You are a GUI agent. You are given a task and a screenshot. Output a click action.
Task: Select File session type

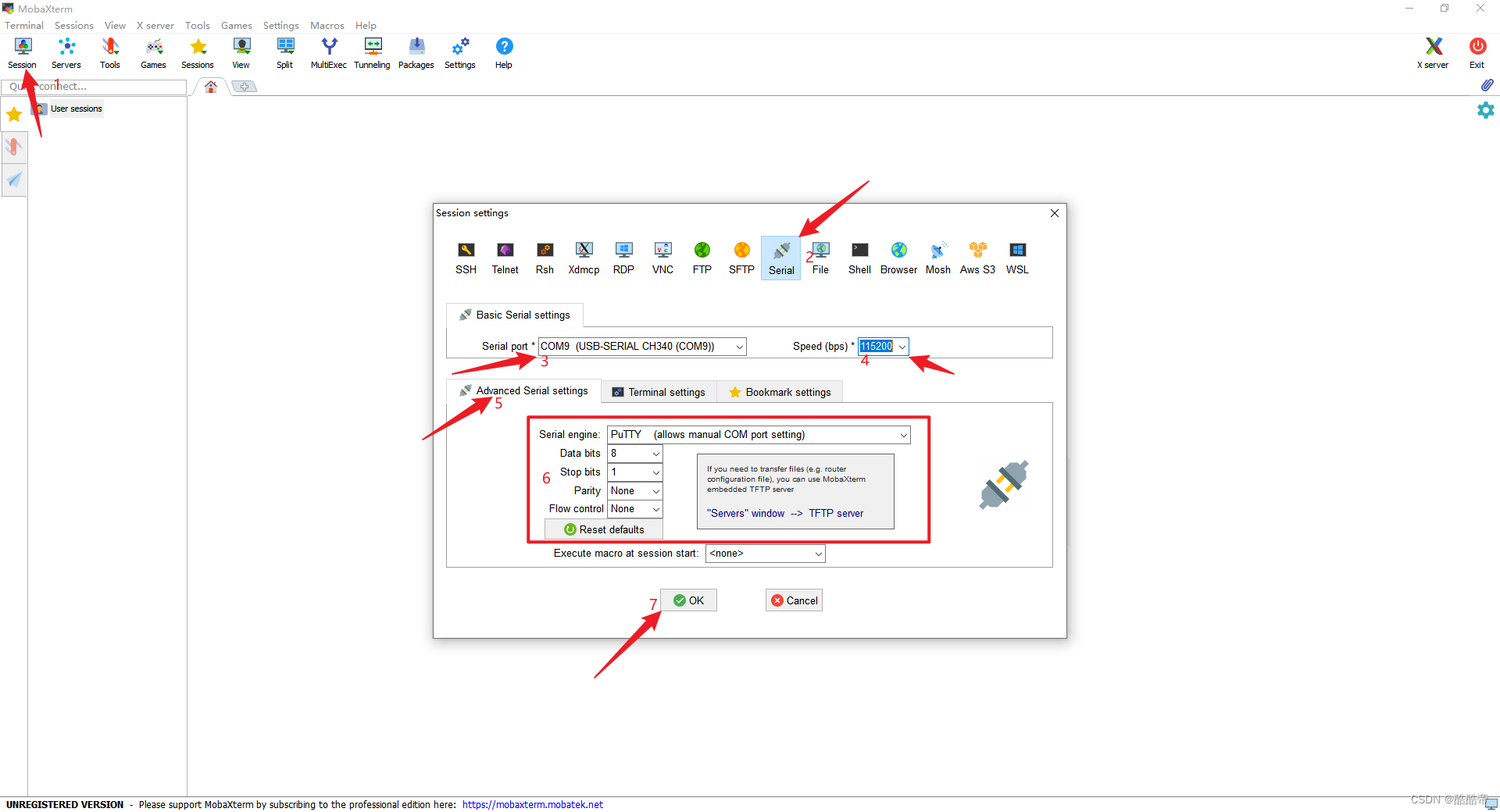click(820, 258)
